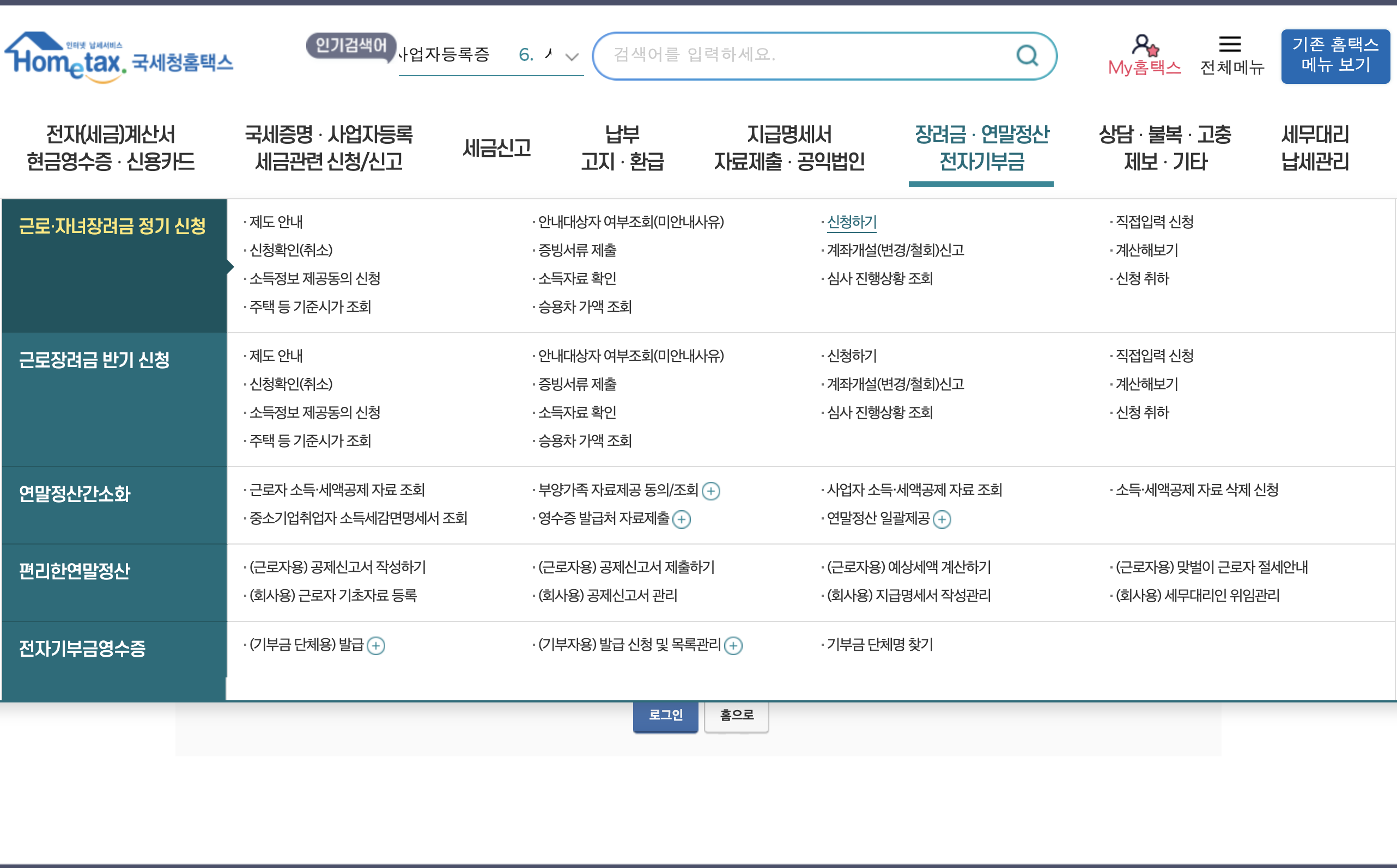
Task: Click the search magnifier icon
Action: [1027, 56]
